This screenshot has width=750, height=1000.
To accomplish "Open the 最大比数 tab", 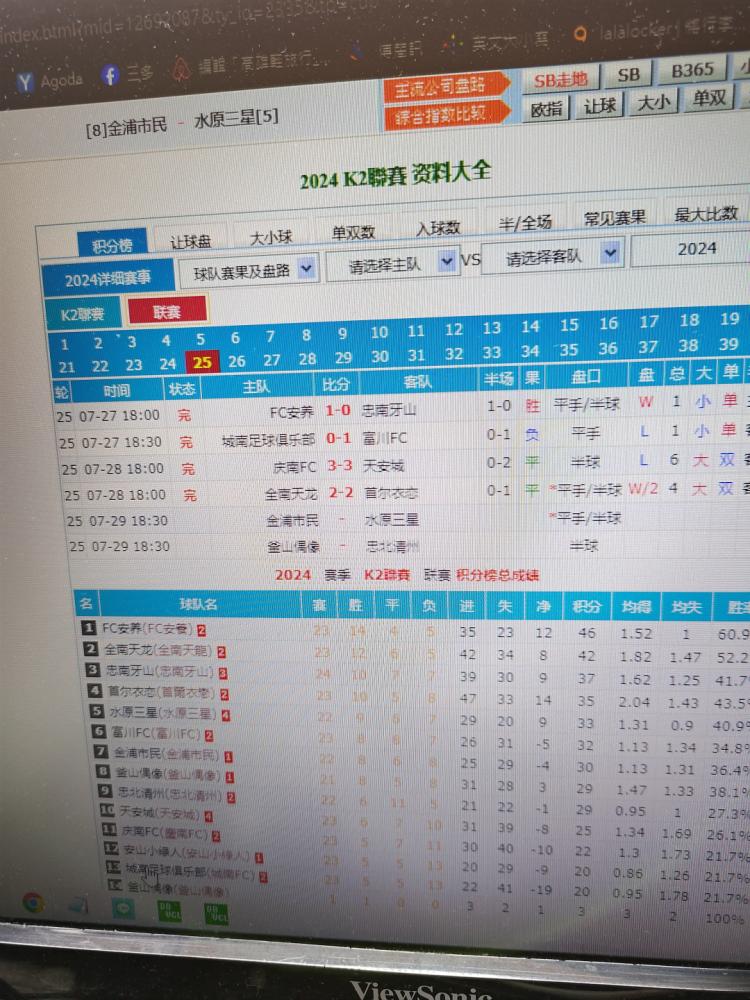I will 706,213.
